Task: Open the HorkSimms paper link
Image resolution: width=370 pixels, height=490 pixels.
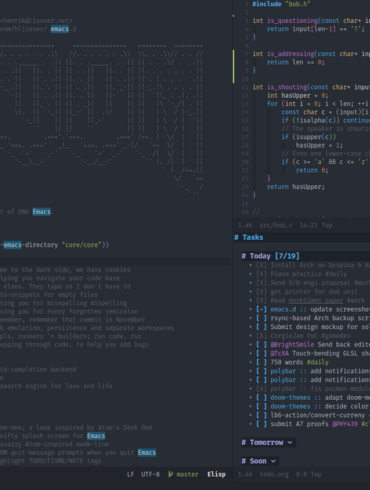Action: (x=316, y=301)
